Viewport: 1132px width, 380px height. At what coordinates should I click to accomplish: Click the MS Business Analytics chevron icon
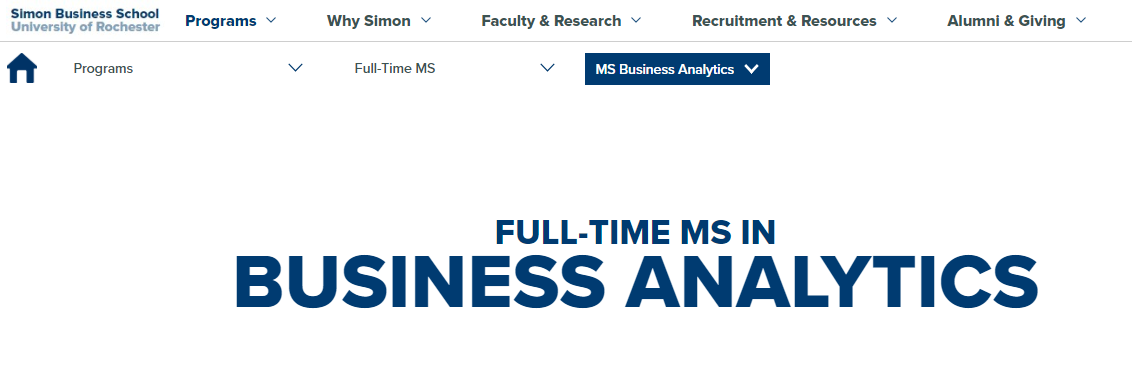click(x=752, y=69)
